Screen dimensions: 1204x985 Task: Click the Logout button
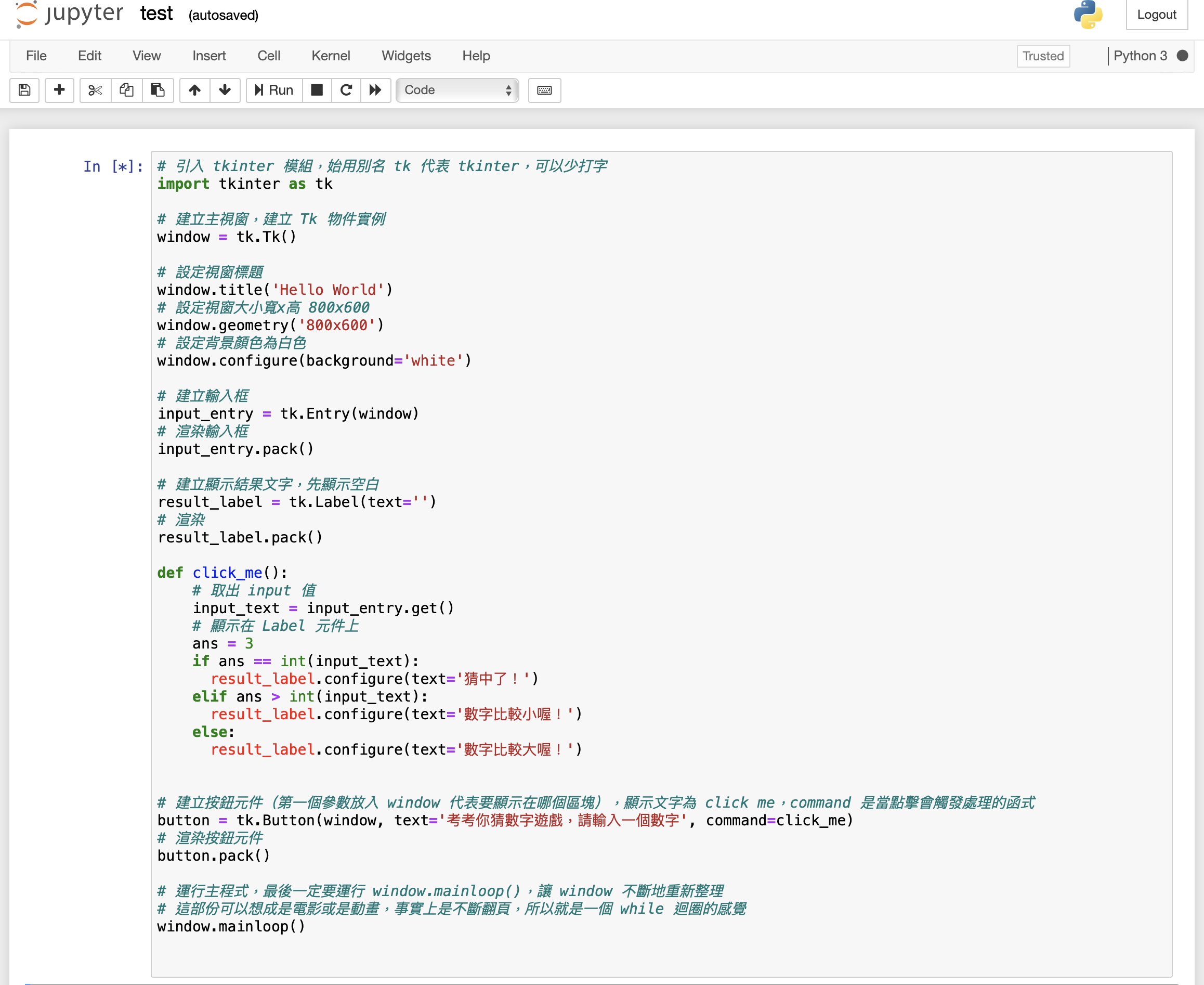pos(1156,15)
